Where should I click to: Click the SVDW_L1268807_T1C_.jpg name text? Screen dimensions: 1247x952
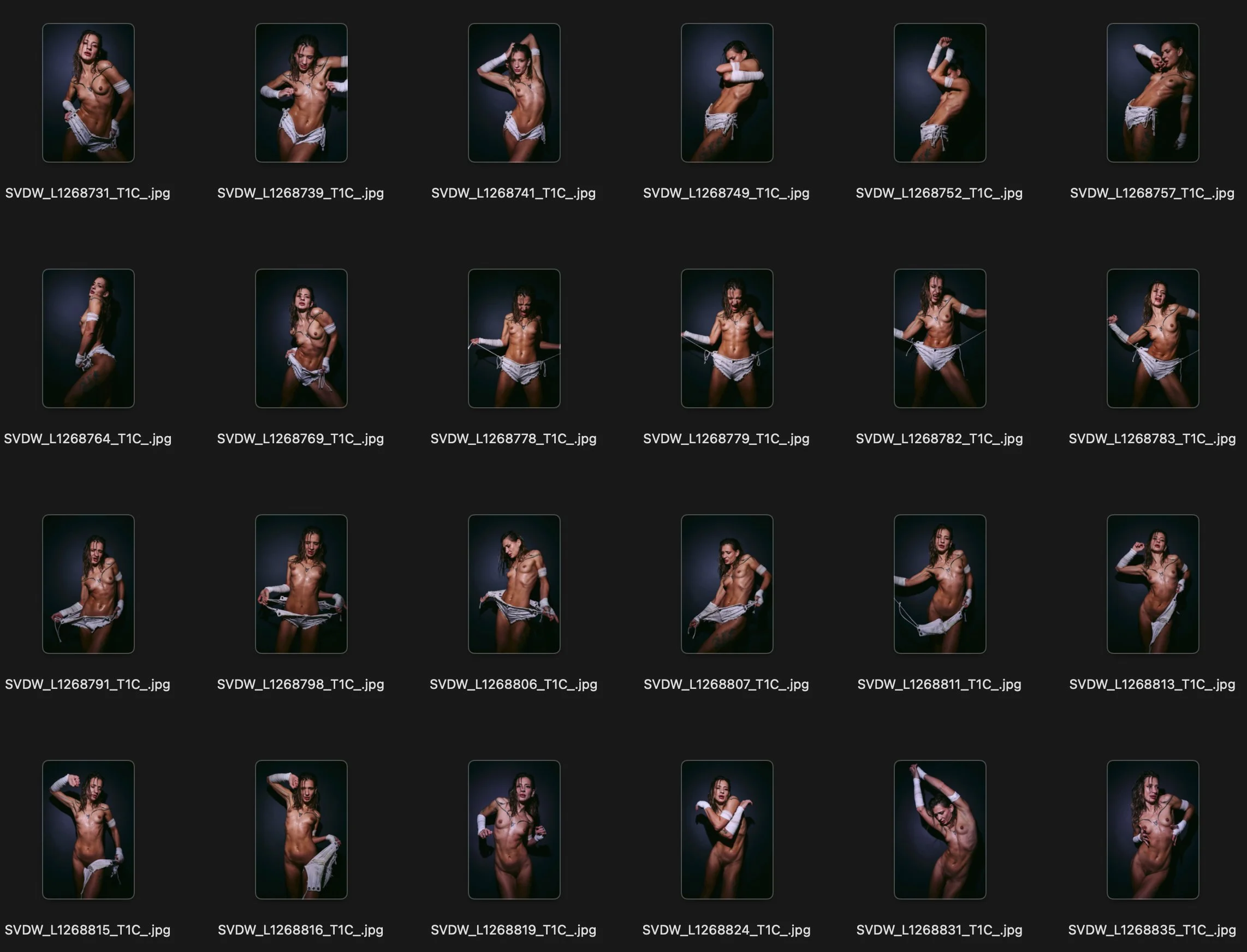point(726,685)
